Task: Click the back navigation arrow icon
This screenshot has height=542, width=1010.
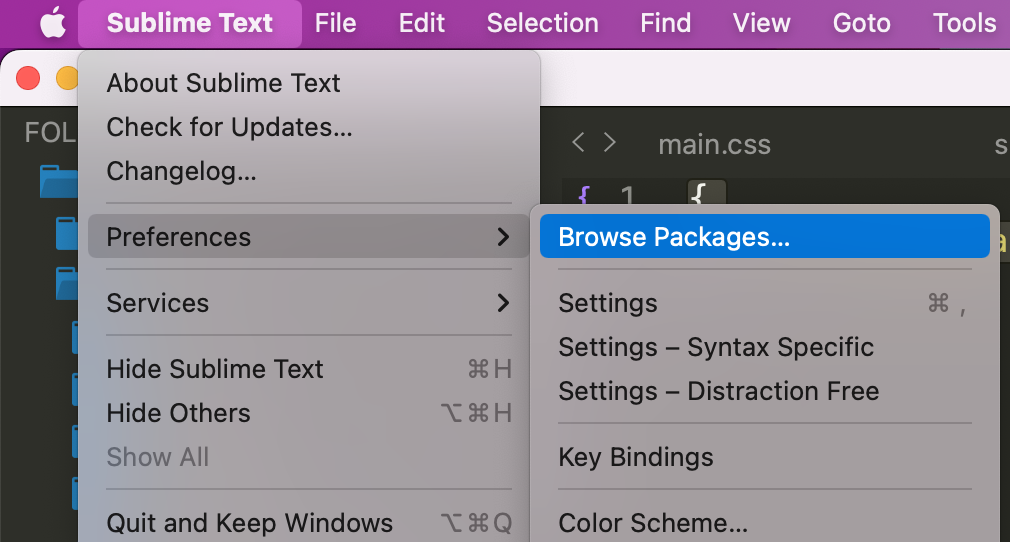Action: point(577,143)
